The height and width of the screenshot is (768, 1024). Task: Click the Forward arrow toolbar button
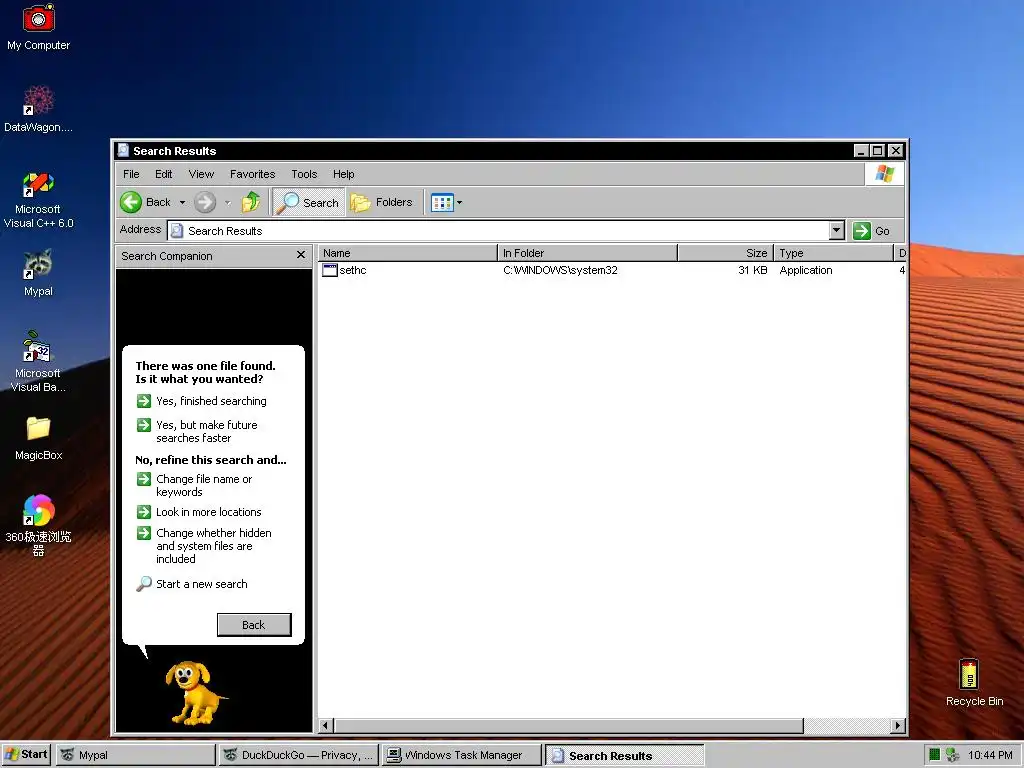[205, 202]
